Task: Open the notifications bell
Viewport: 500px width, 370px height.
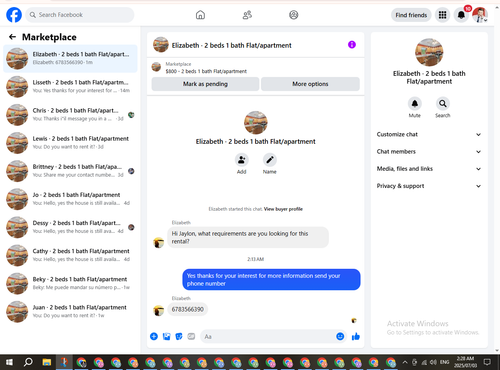Action: tap(461, 15)
